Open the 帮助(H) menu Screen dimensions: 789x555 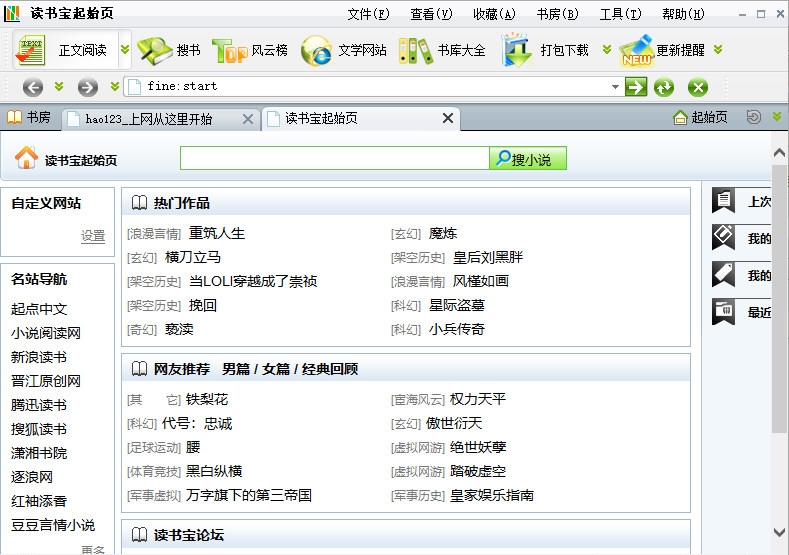tap(683, 14)
